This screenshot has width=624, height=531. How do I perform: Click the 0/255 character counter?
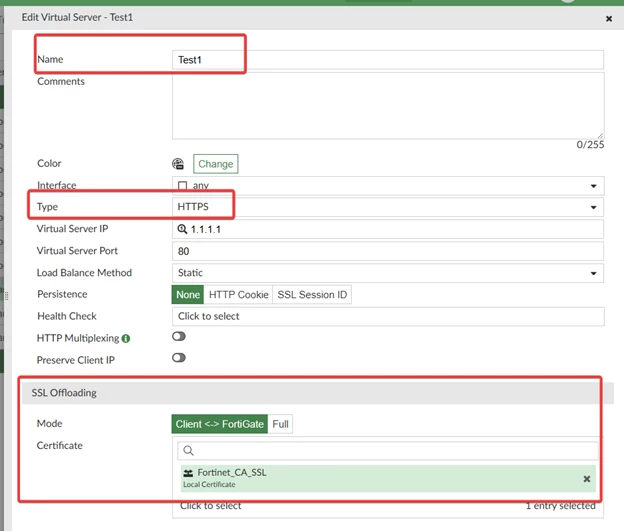[590, 145]
